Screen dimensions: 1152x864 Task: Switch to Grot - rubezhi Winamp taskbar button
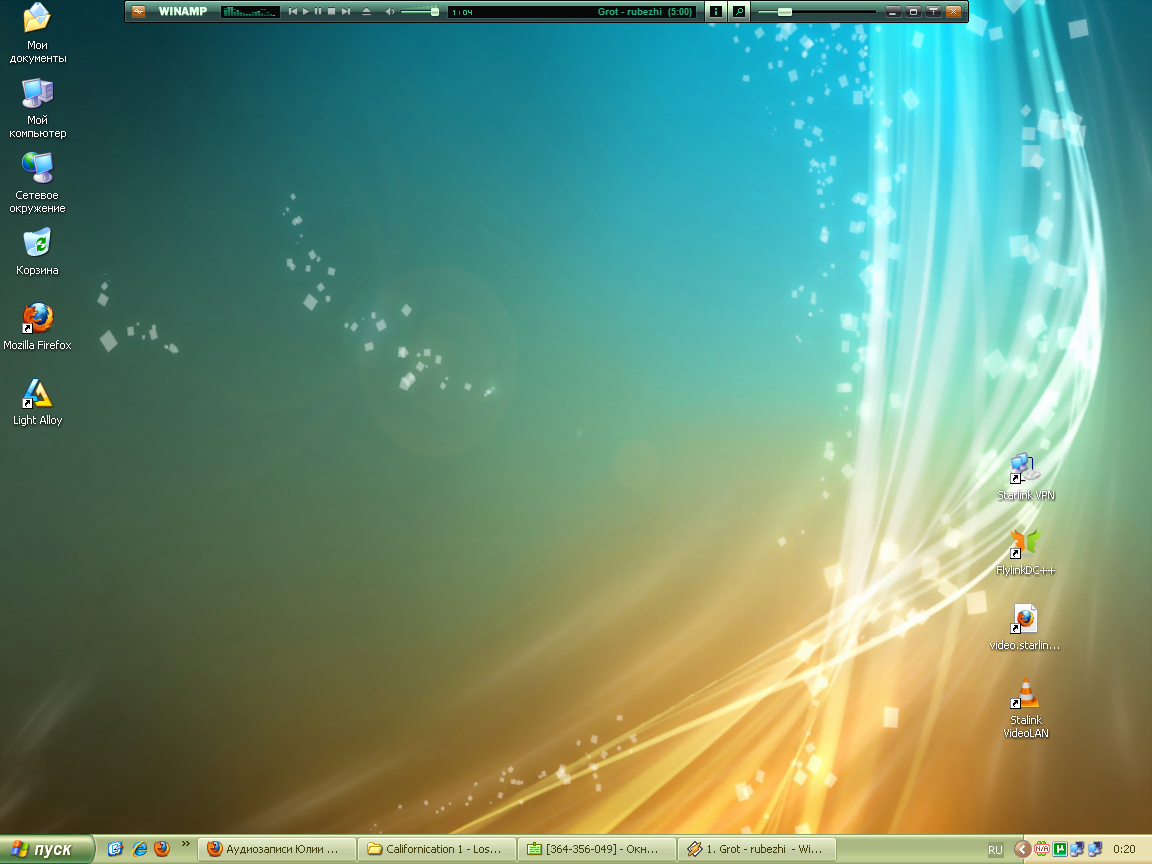click(758, 849)
